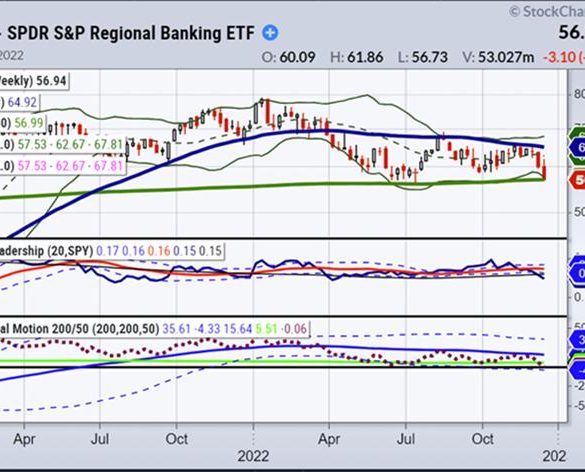
Task: Click the blue value tag on Leadership axis
Action: (577, 273)
